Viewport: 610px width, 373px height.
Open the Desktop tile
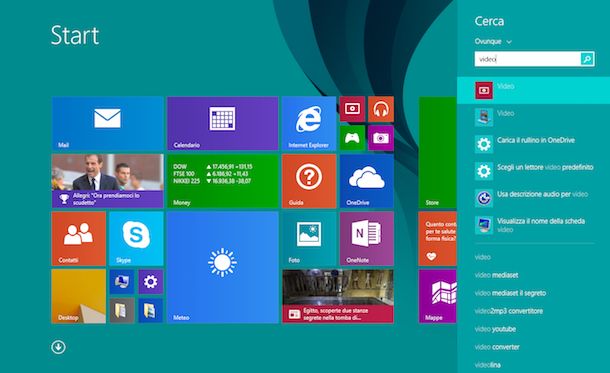79,296
